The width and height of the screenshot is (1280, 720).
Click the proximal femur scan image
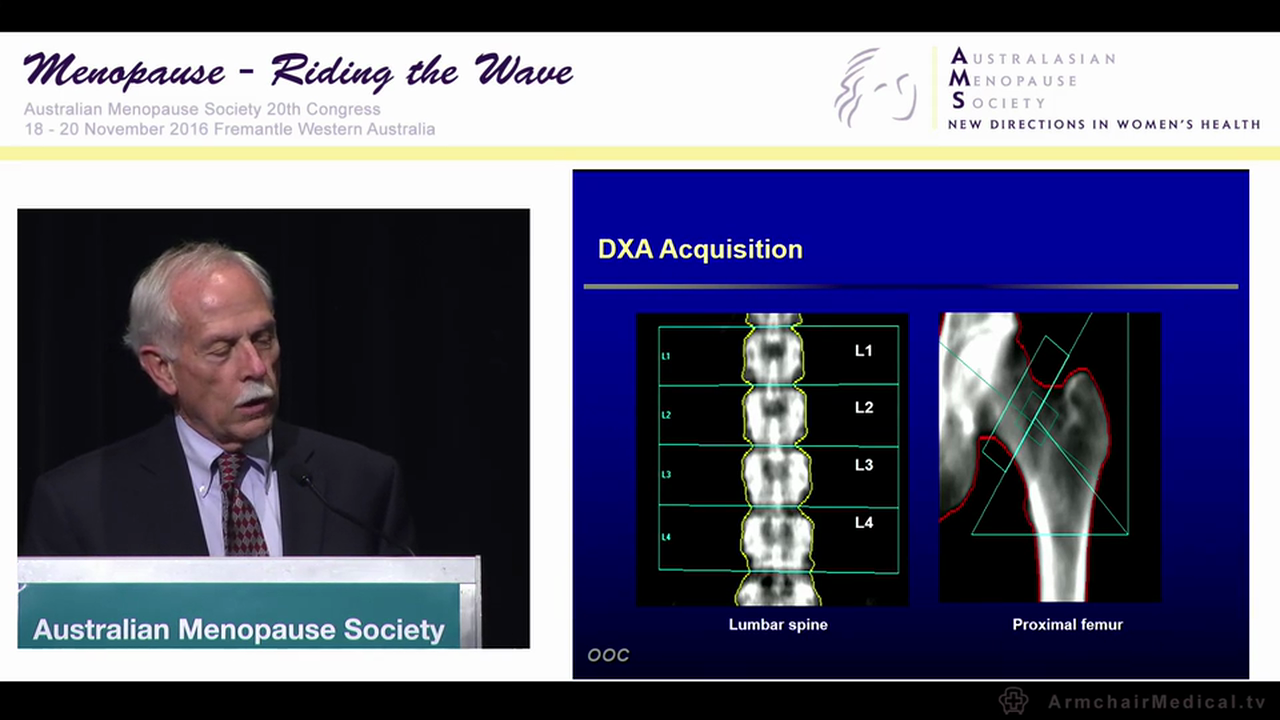coord(1048,455)
